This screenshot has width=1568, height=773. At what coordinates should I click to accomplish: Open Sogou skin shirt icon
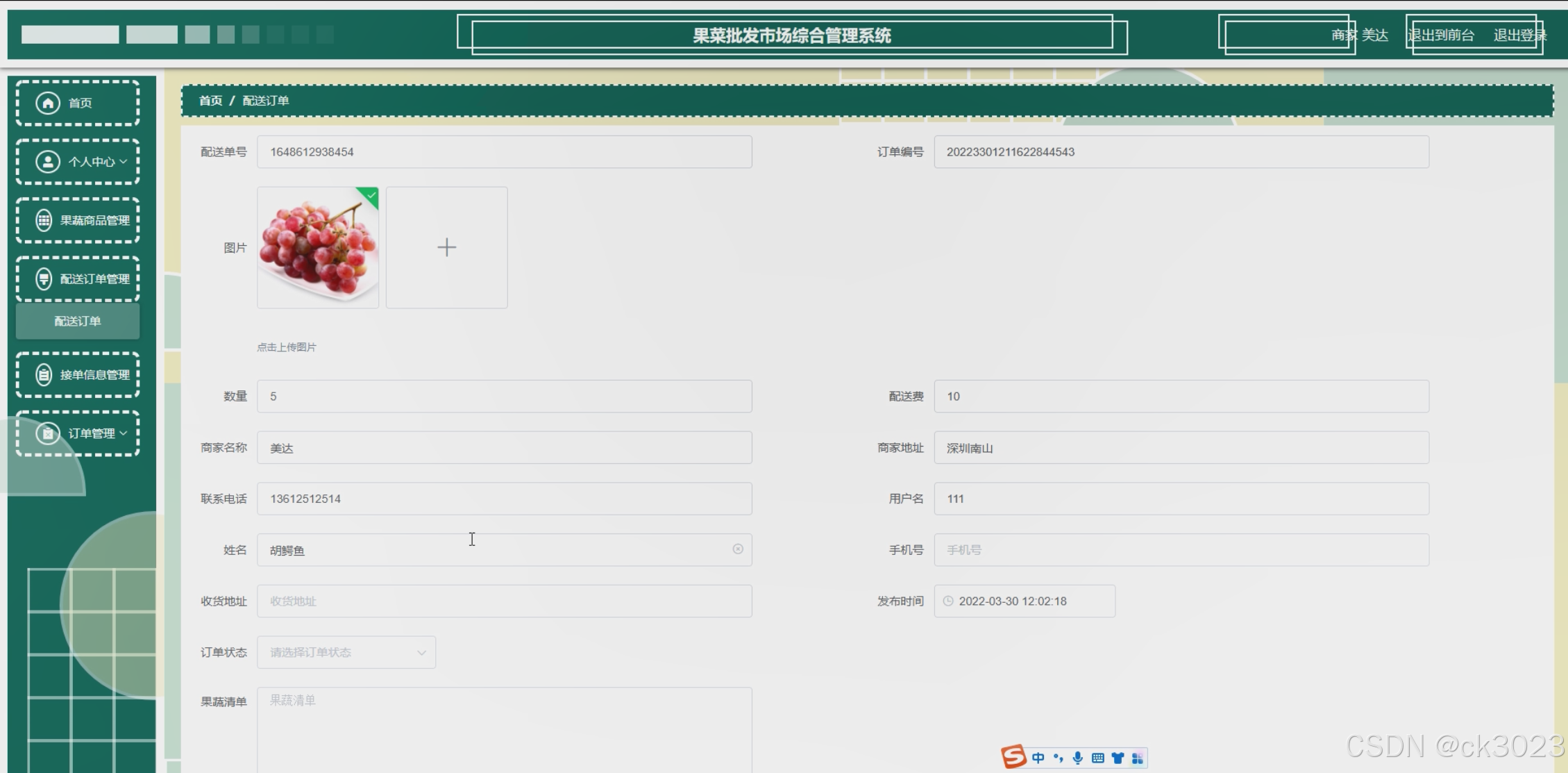(1118, 758)
